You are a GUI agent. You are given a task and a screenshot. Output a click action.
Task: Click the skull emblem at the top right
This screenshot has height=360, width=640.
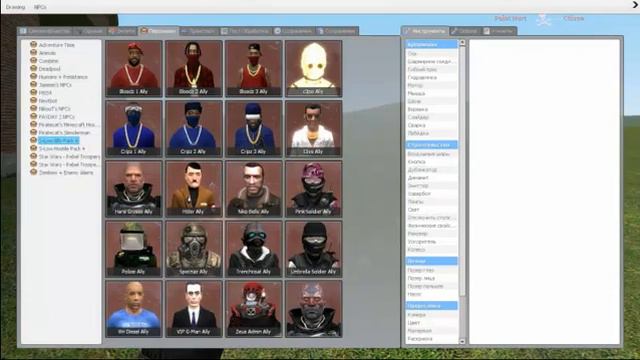click(544, 19)
